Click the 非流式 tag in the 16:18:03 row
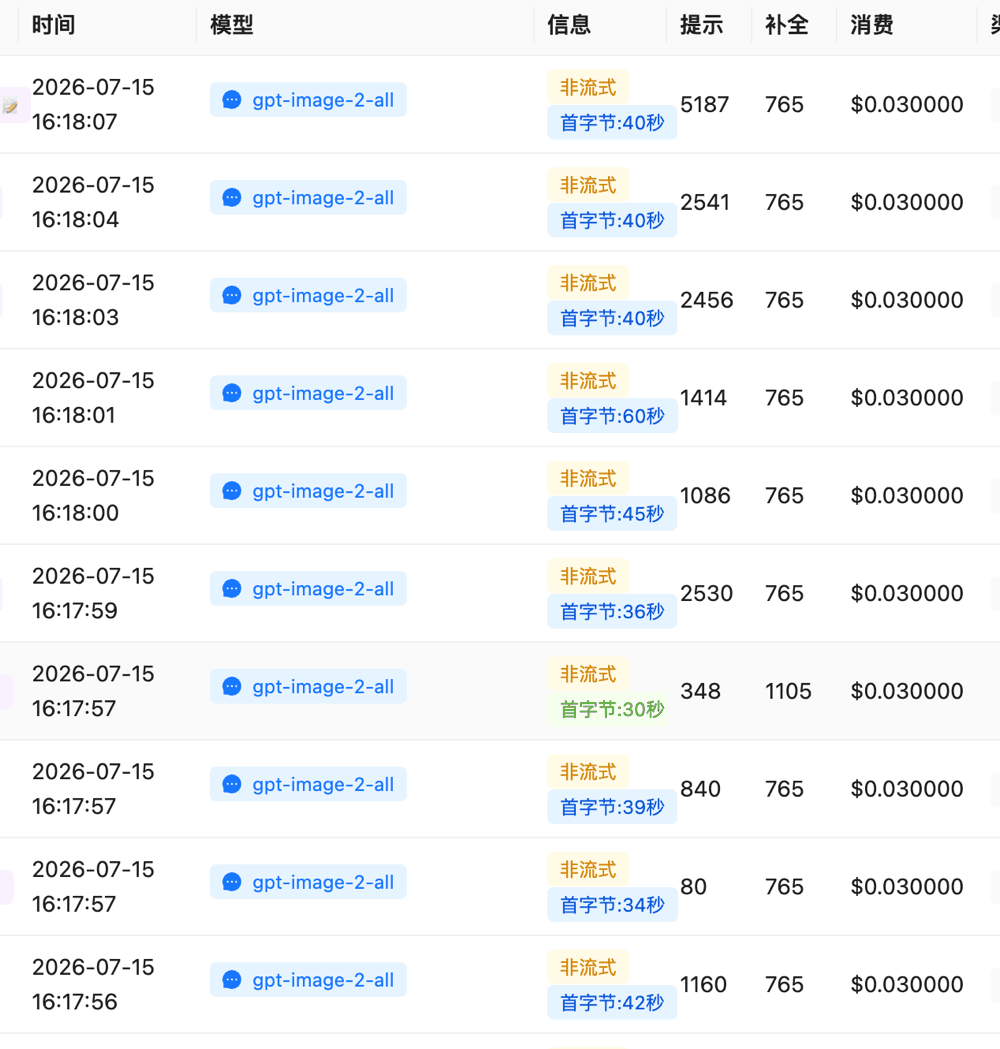The height and width of the screenshot is (1049, 1000). 588,282
